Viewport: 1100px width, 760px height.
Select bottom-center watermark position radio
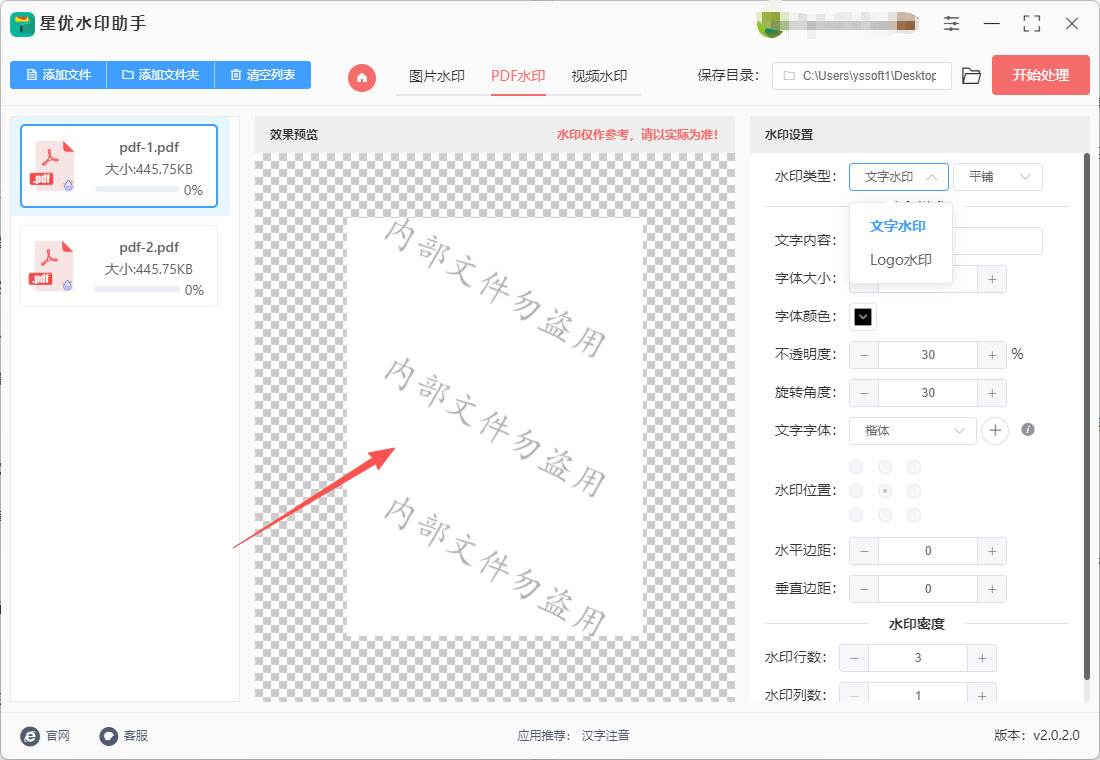click(x=885, y=515)
